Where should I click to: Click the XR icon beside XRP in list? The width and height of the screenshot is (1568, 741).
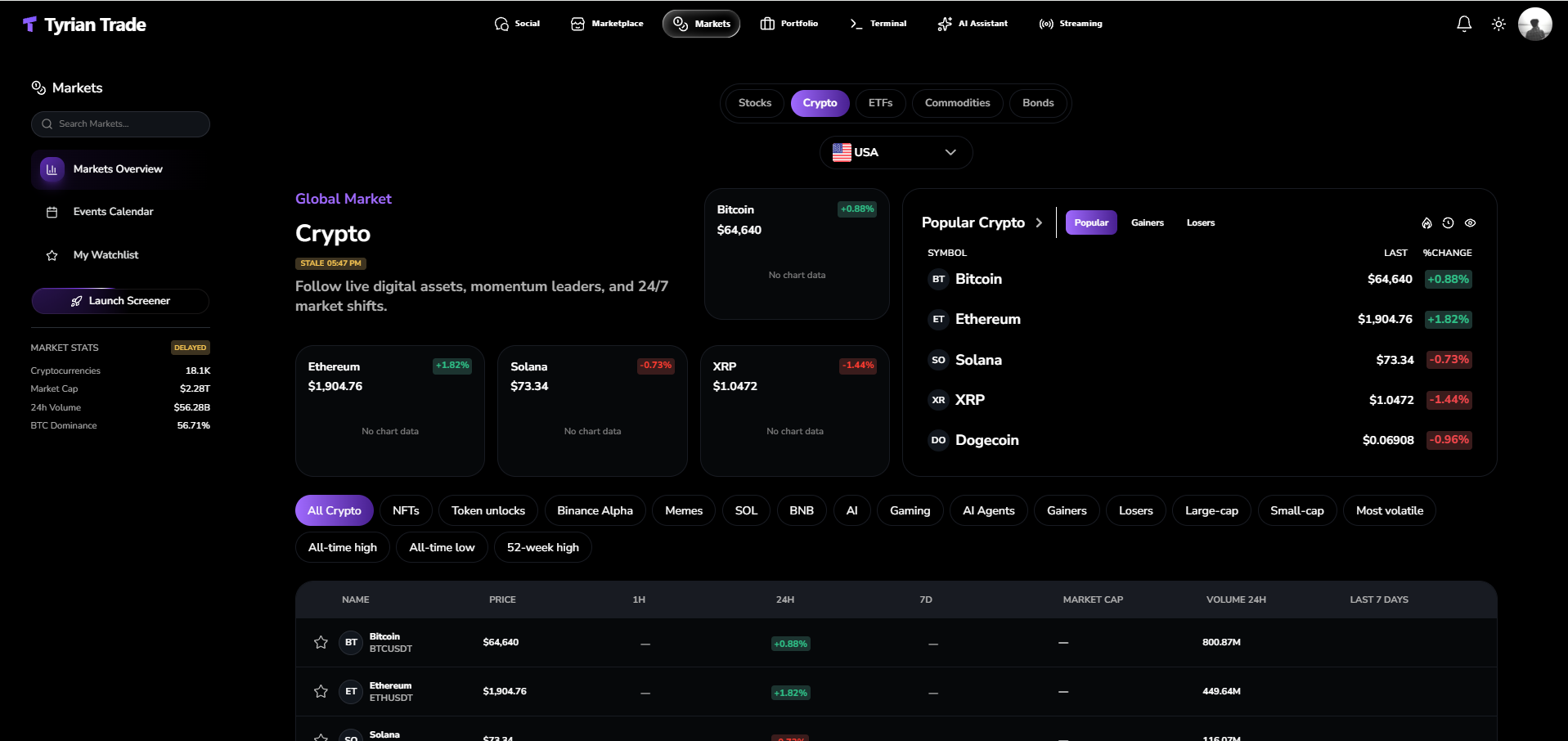(938, 400)
